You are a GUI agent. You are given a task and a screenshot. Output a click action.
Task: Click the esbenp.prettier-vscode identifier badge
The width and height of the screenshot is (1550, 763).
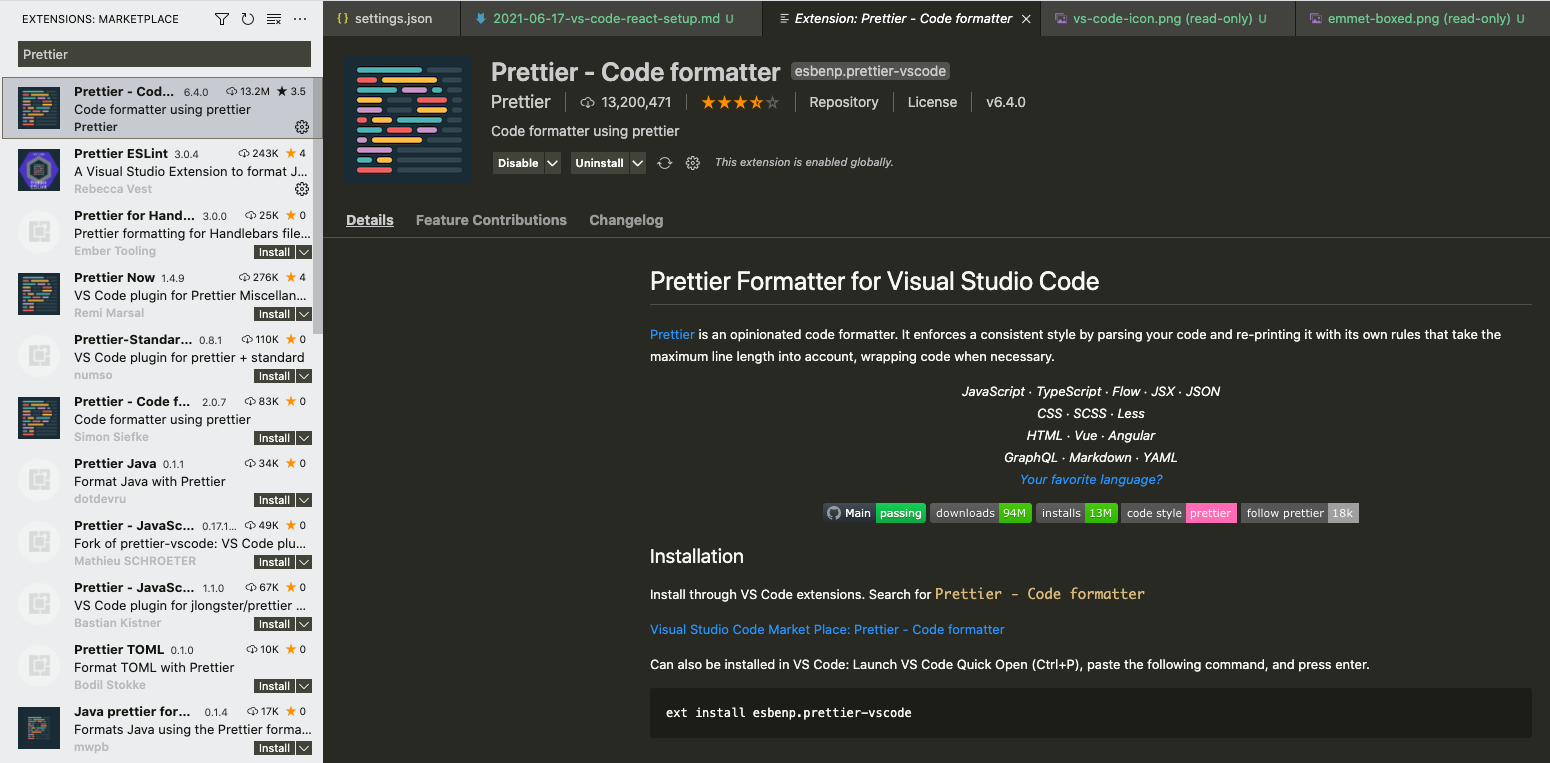point(870,71)
